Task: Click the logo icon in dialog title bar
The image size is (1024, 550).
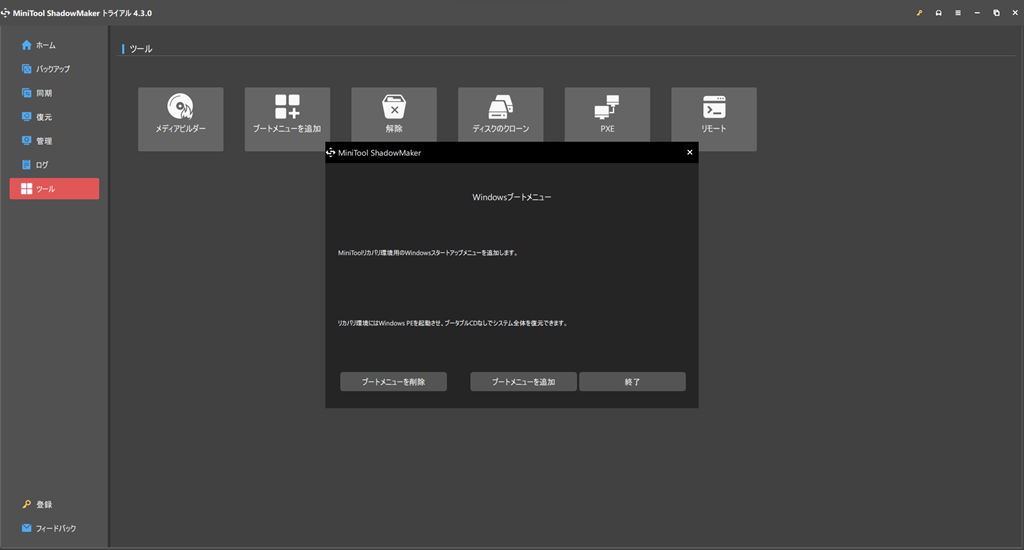Action: tap(330, 152)
